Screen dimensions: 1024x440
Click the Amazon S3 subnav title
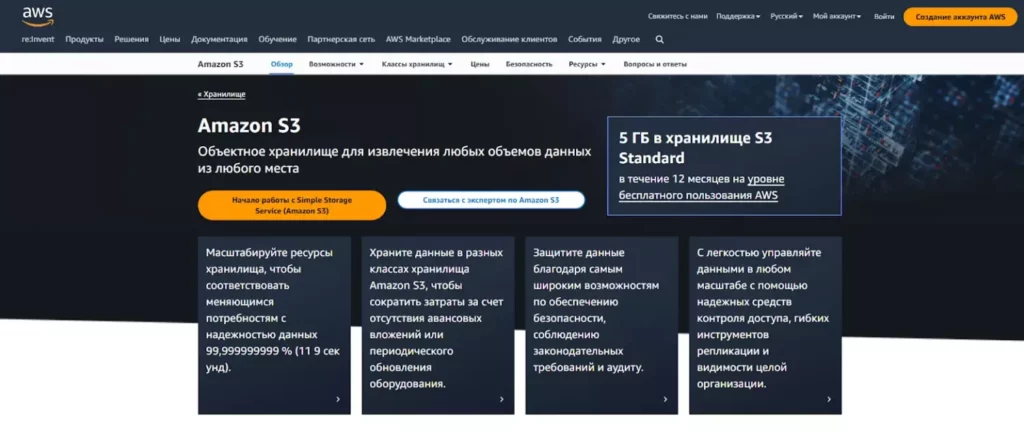(x=221, y=64)
